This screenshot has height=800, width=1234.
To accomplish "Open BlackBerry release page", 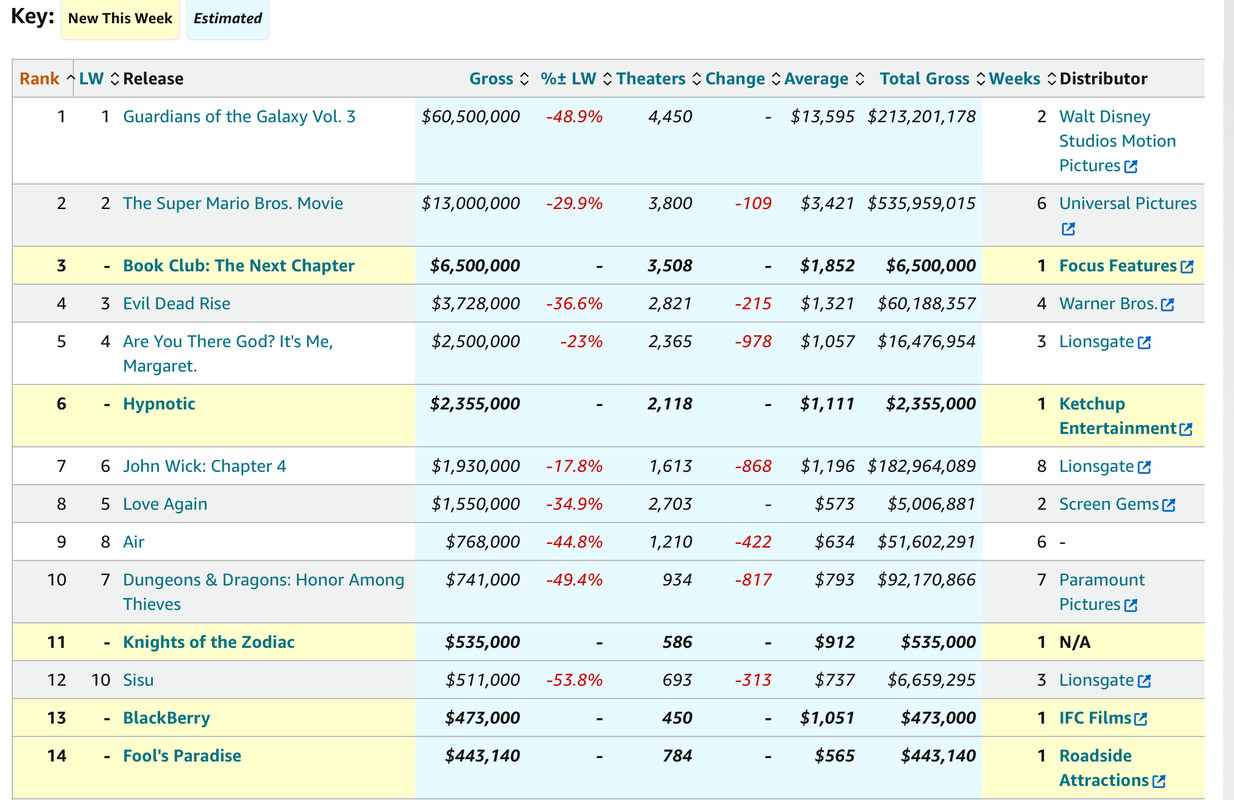I will point(166,718).
